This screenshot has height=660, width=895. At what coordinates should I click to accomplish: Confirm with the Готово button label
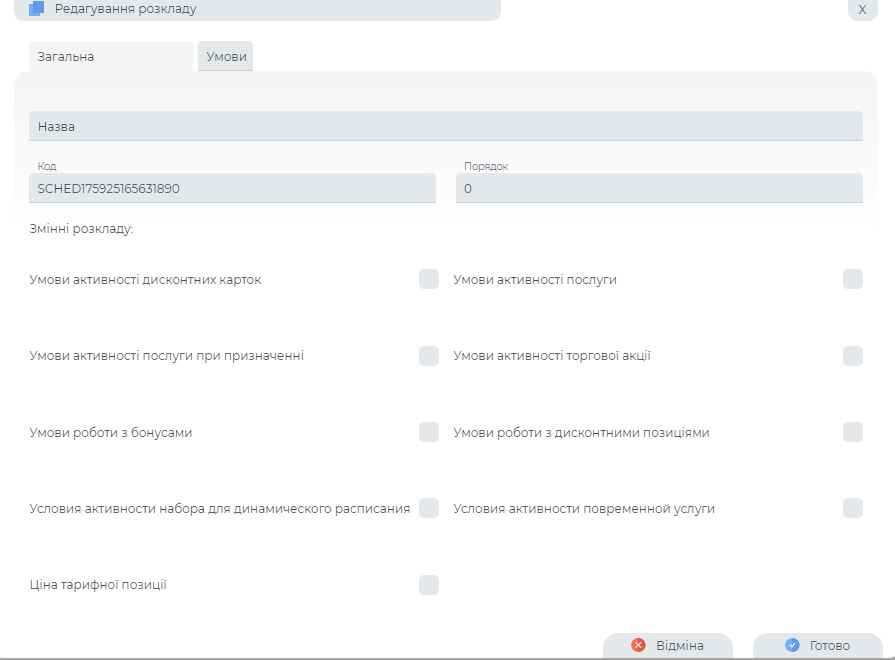coord(830,645)
